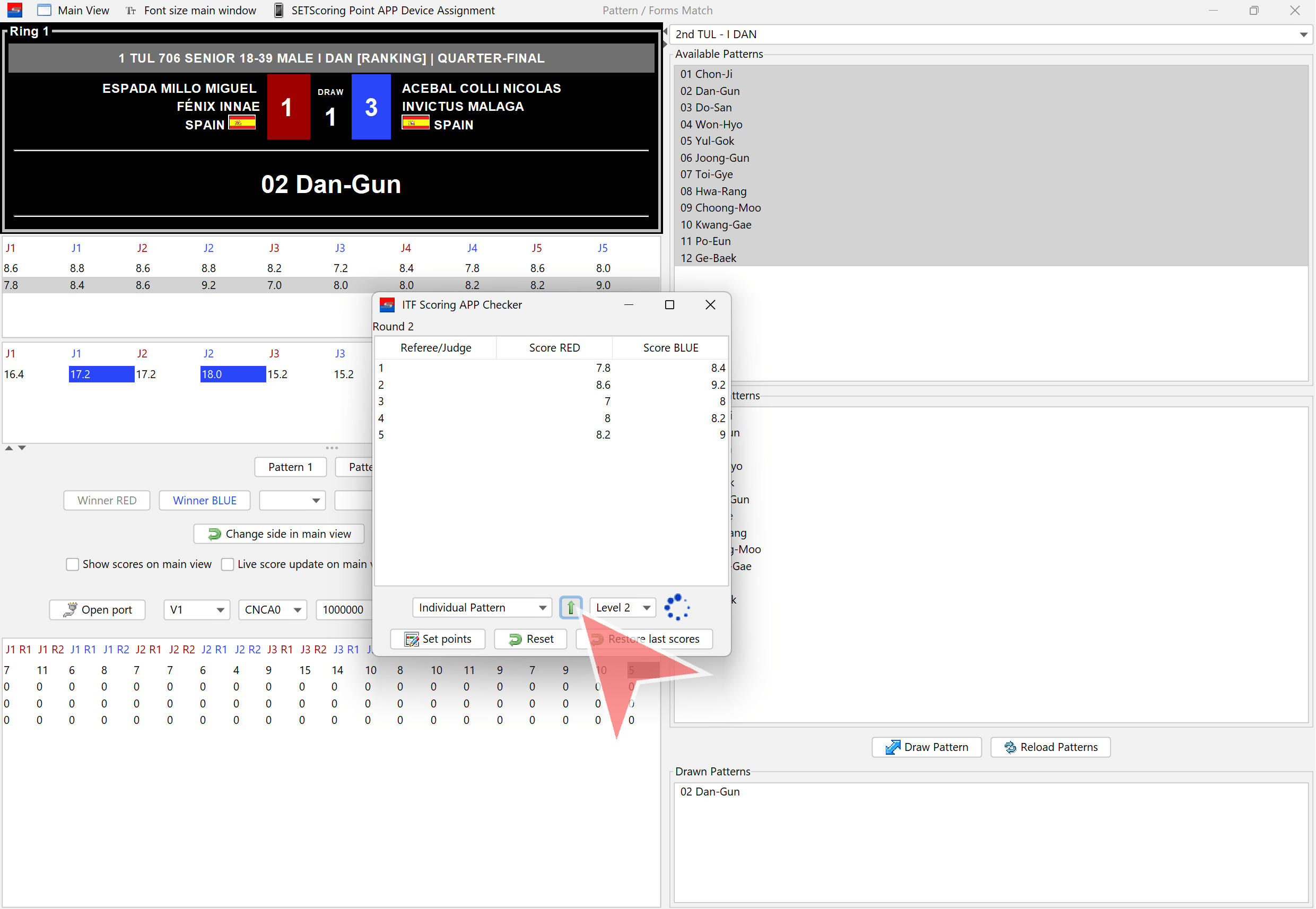Open the Individual Pattern dropdown
Viewport: 1316px width, 909px height.
542,608
